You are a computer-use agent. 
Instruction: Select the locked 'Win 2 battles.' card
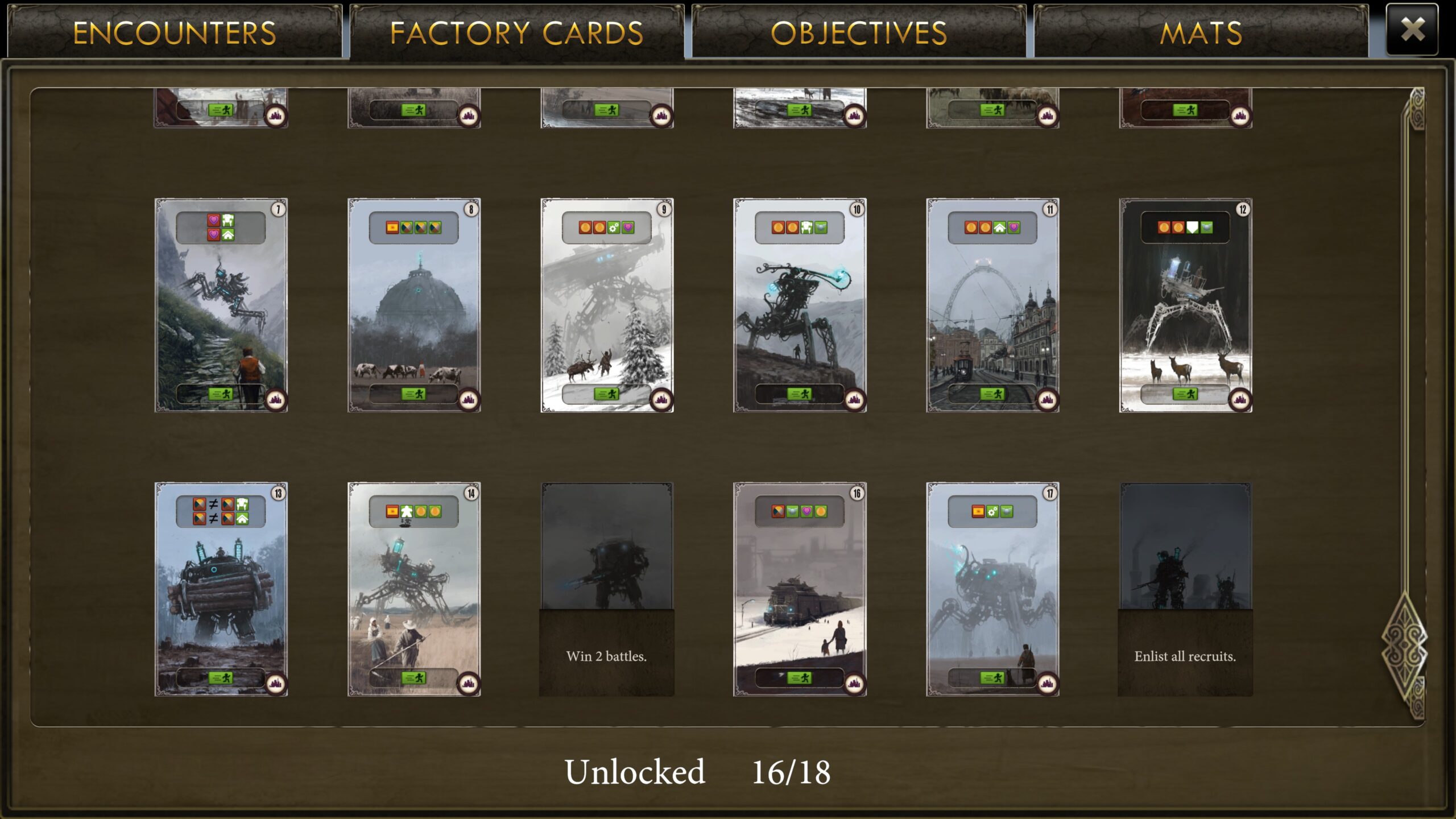(607, 589)
